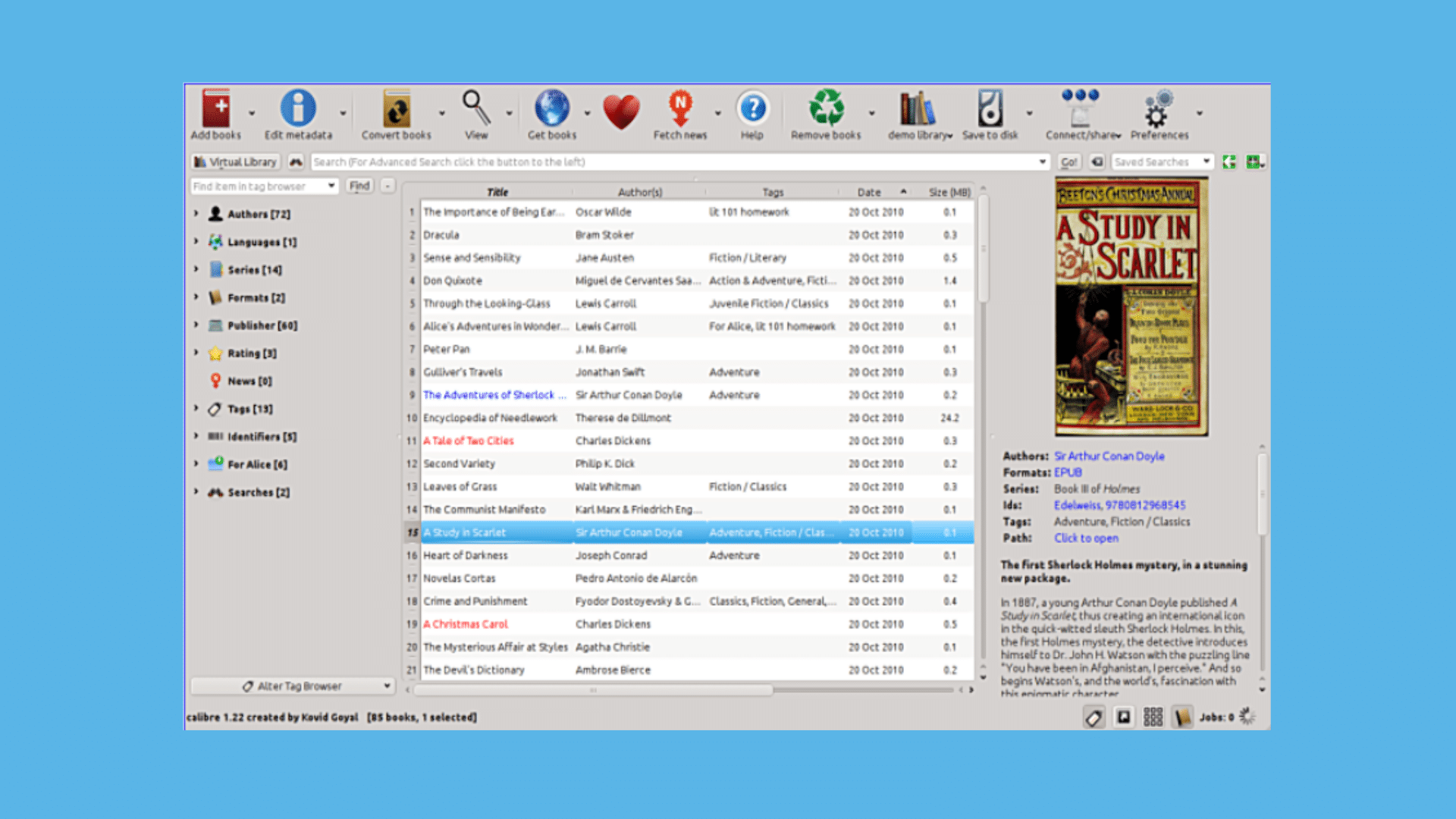The height and width of the screenshot is (819, 1456).
Task: Open the Edelweiss id link
Action: coord(1076,505)
